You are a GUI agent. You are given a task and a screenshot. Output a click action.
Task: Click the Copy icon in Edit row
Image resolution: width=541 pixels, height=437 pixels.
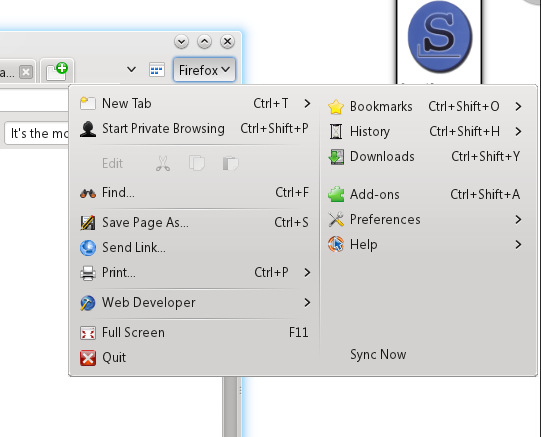[197, 163]
